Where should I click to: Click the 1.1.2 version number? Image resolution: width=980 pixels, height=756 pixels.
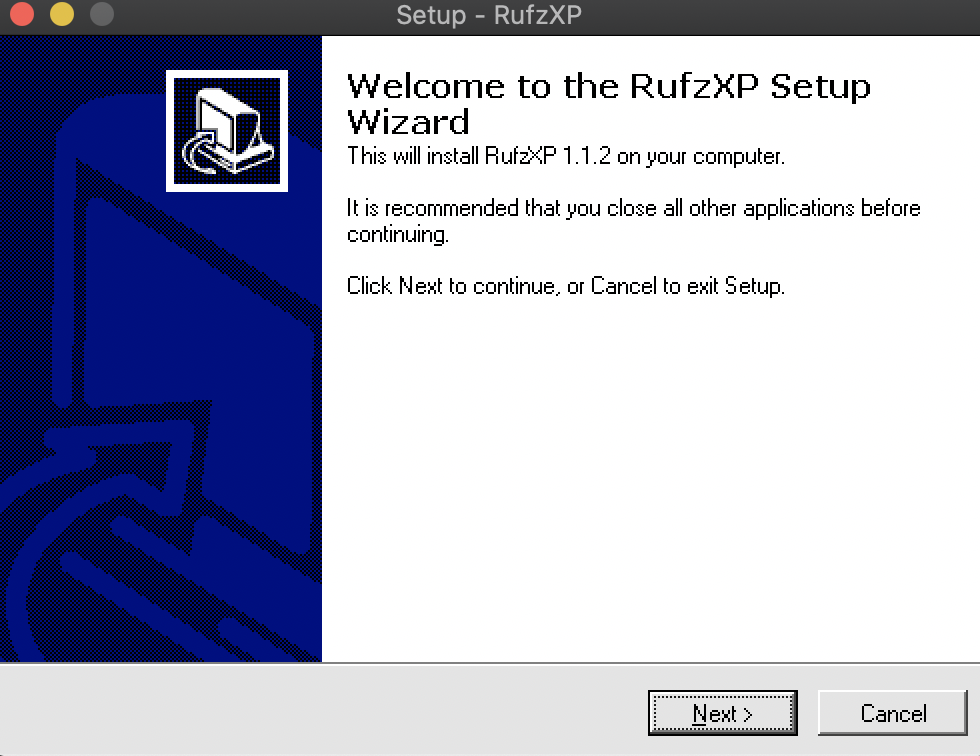pos(586,155)
